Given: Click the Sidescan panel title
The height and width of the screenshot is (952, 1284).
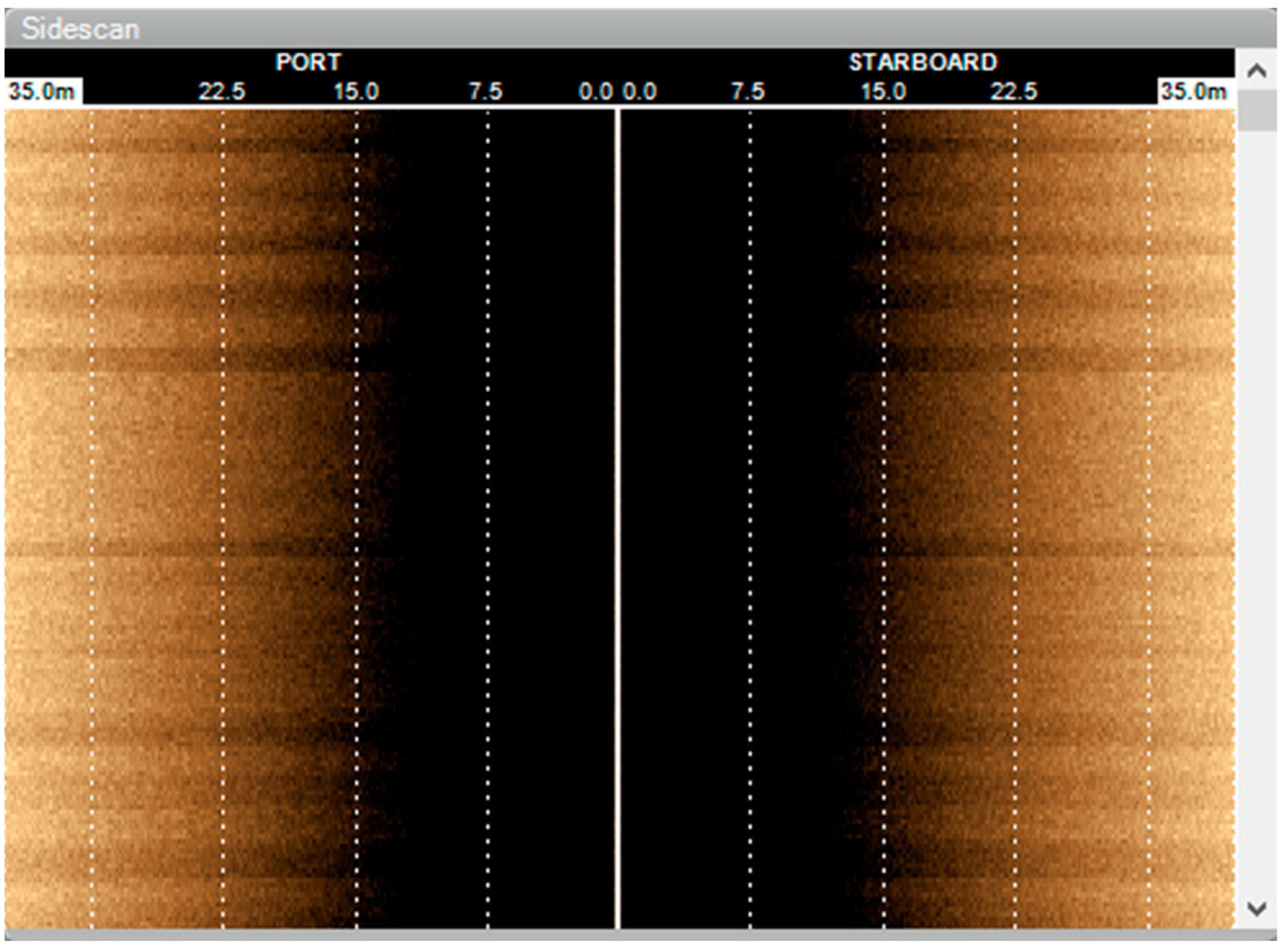Looking at the screenshot, I should (x=80, y=29).
